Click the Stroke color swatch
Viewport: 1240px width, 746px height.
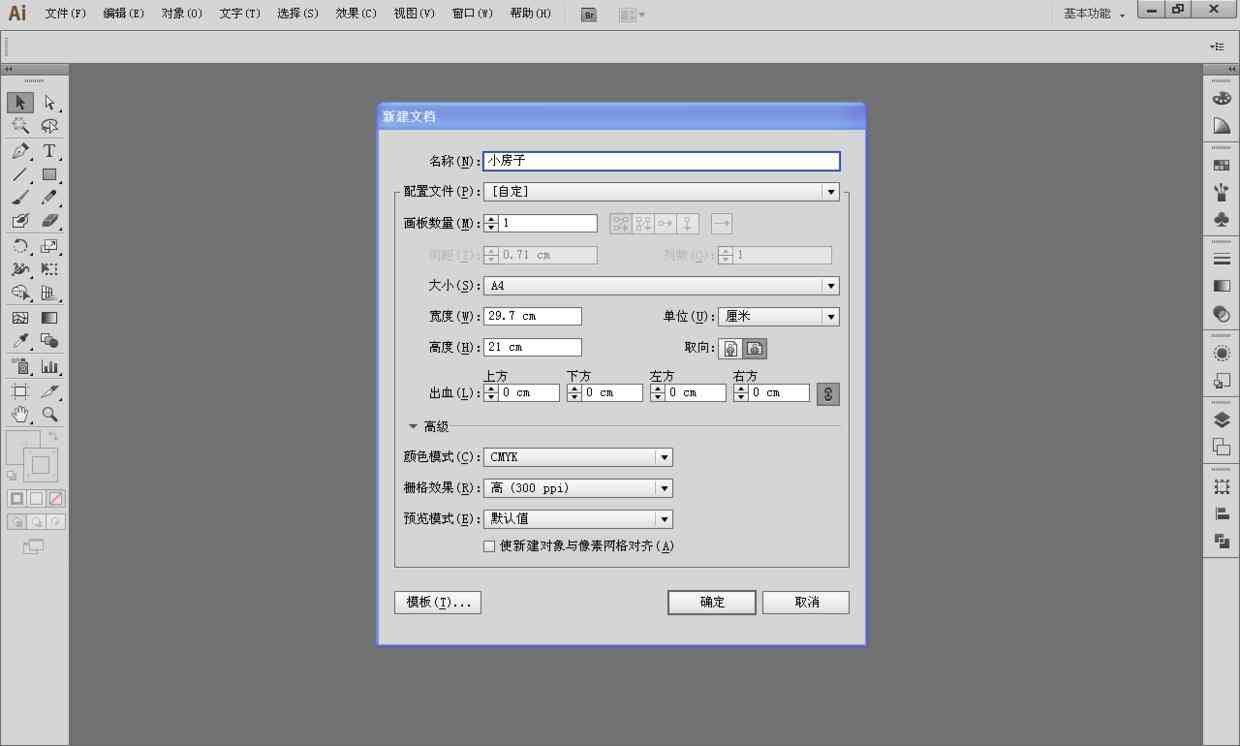tap(42, 466)
